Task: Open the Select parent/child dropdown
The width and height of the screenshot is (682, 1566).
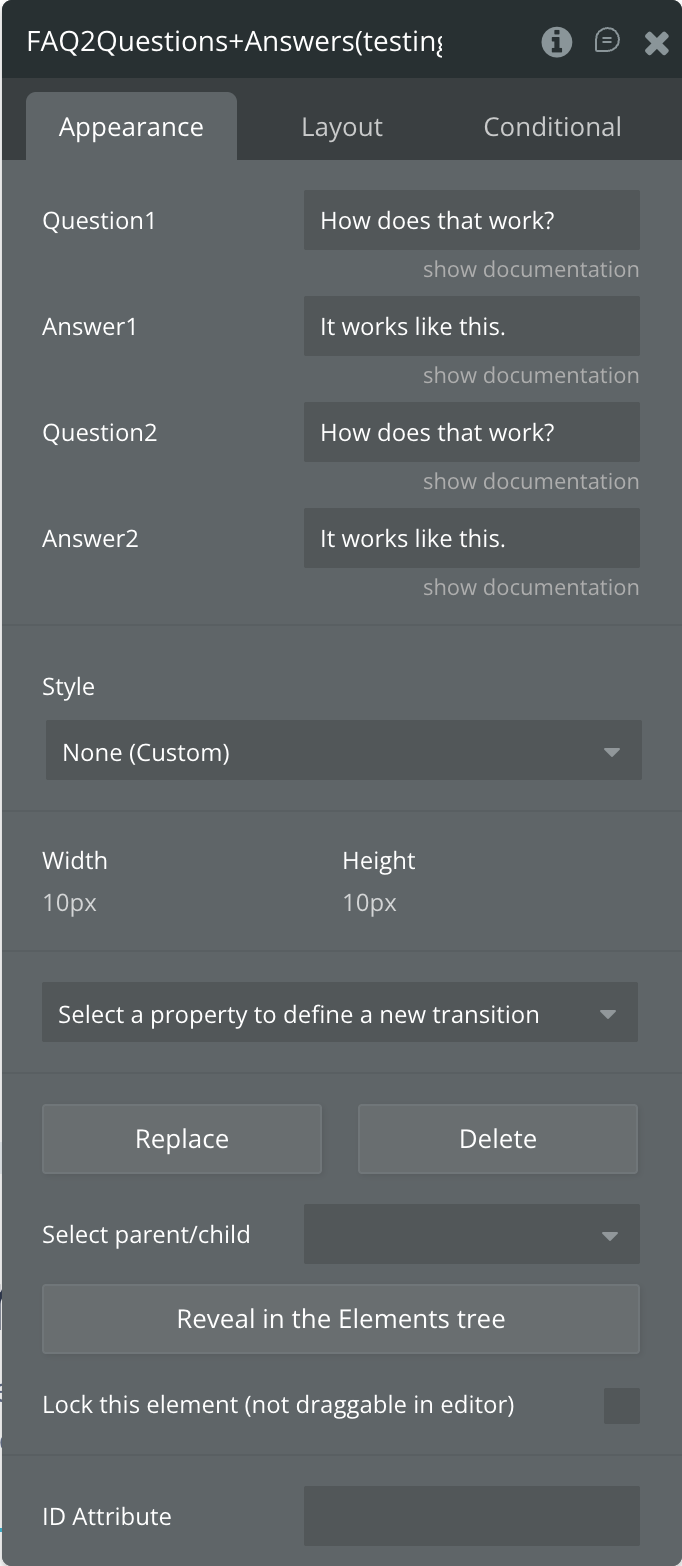Action: click(x=471, y=1234)
